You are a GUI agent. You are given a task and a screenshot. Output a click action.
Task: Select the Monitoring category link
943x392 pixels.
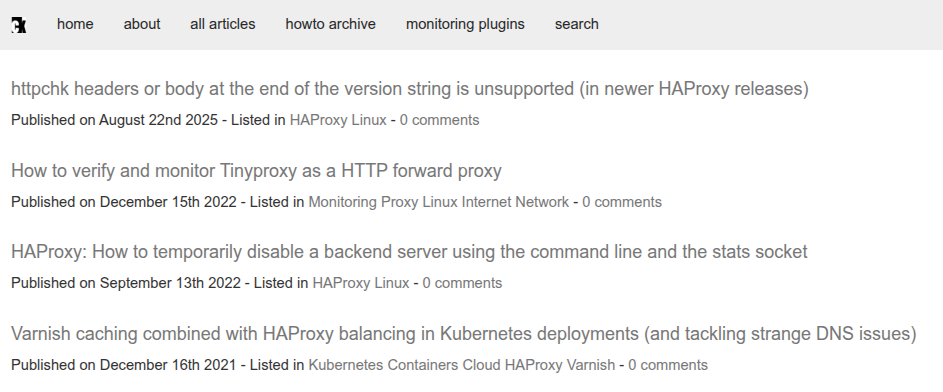coord(343,202)
